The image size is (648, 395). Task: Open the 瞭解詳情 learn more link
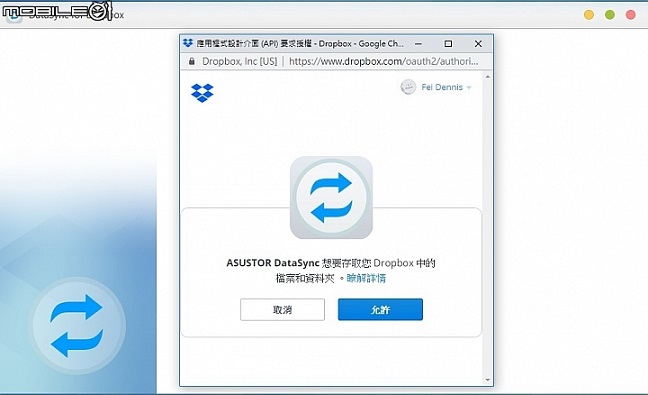pyautogui.click(x=366, y=278)
